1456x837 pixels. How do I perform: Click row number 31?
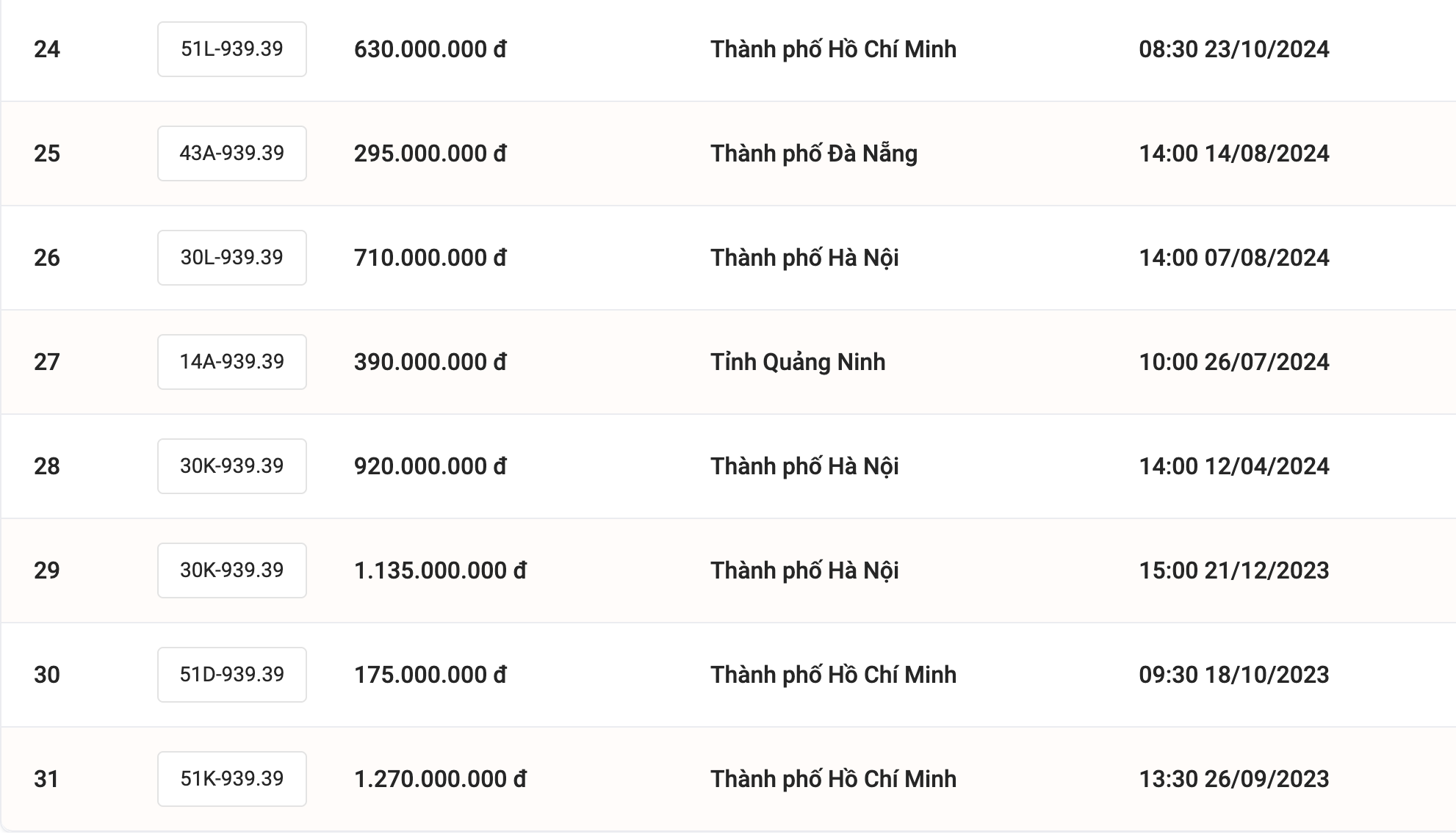(46, 779)
